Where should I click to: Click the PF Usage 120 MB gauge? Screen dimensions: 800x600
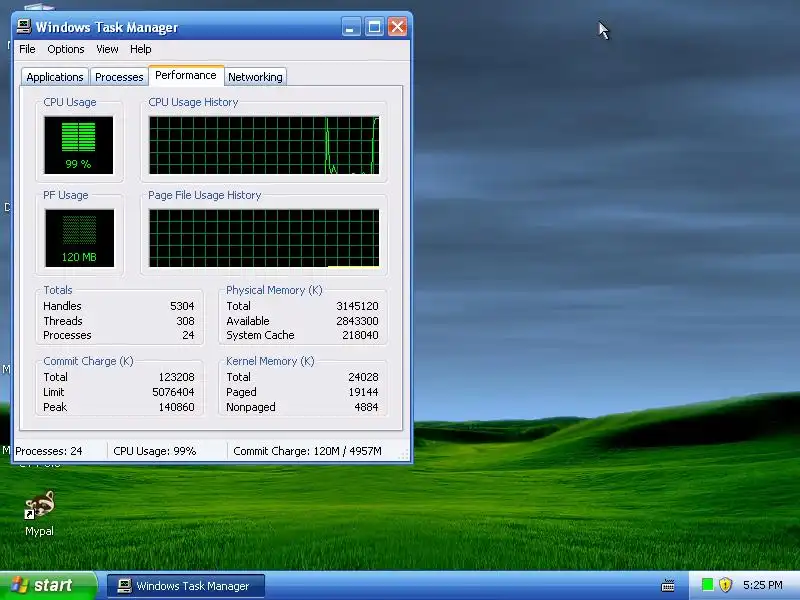click(79, 238)
